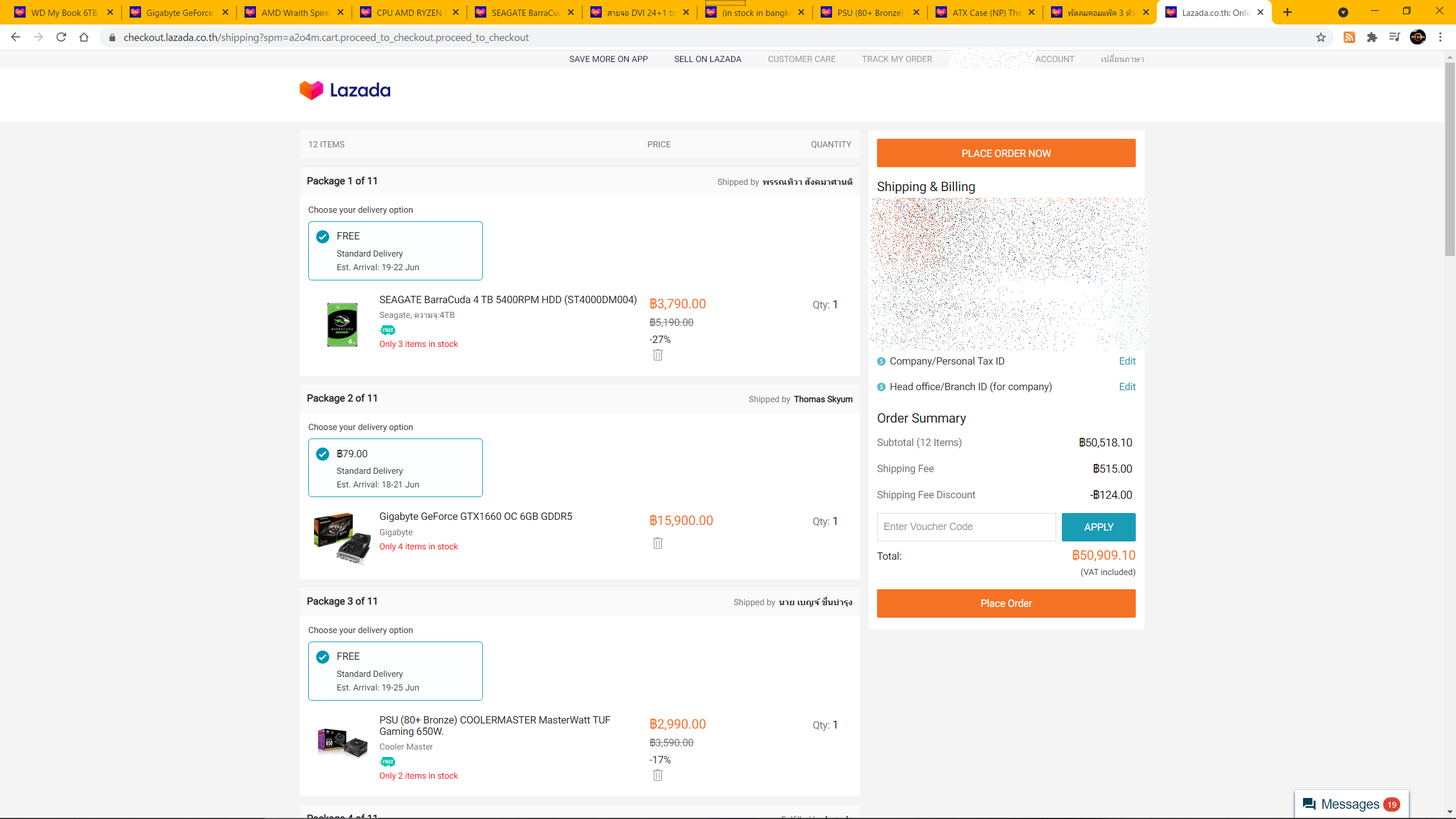This screenshot has height=819, width=1456.
Task: Click the page's vertical scrollbar thumb
Action: pos(1450,159)
